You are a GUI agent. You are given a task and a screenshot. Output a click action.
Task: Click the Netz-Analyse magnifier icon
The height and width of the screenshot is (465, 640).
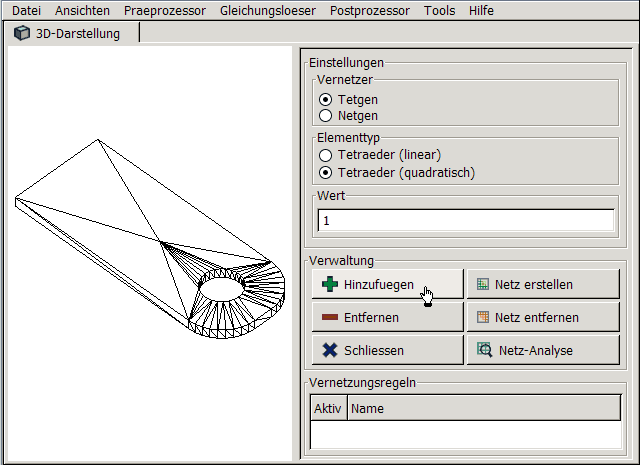484,351
